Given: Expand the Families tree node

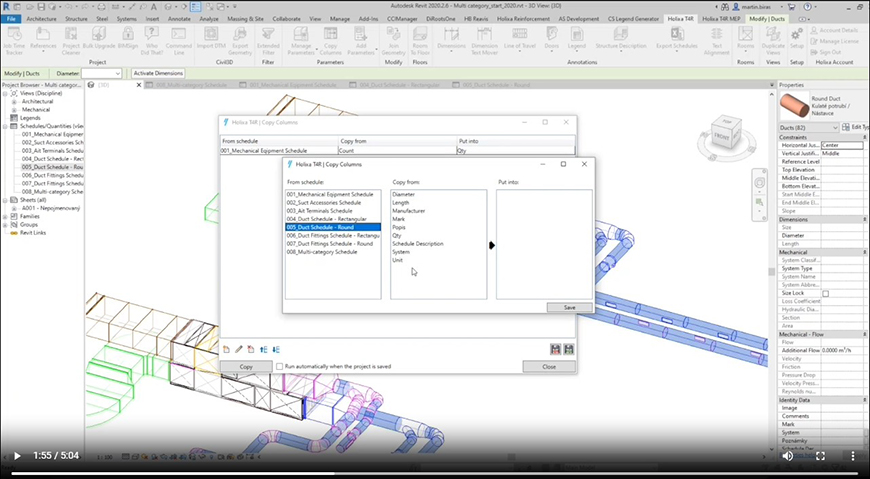Looking at the screenshot, I should (6, 216).
